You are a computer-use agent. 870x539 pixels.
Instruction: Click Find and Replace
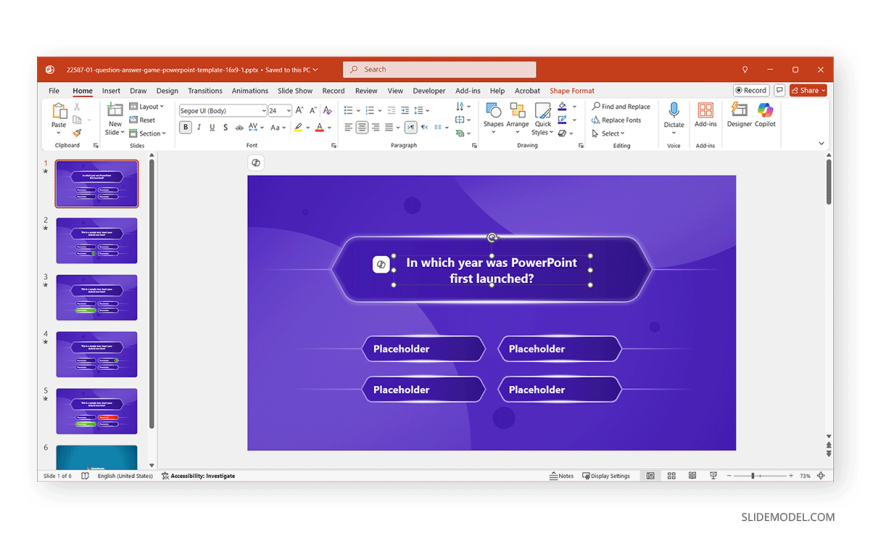(621, 106)
